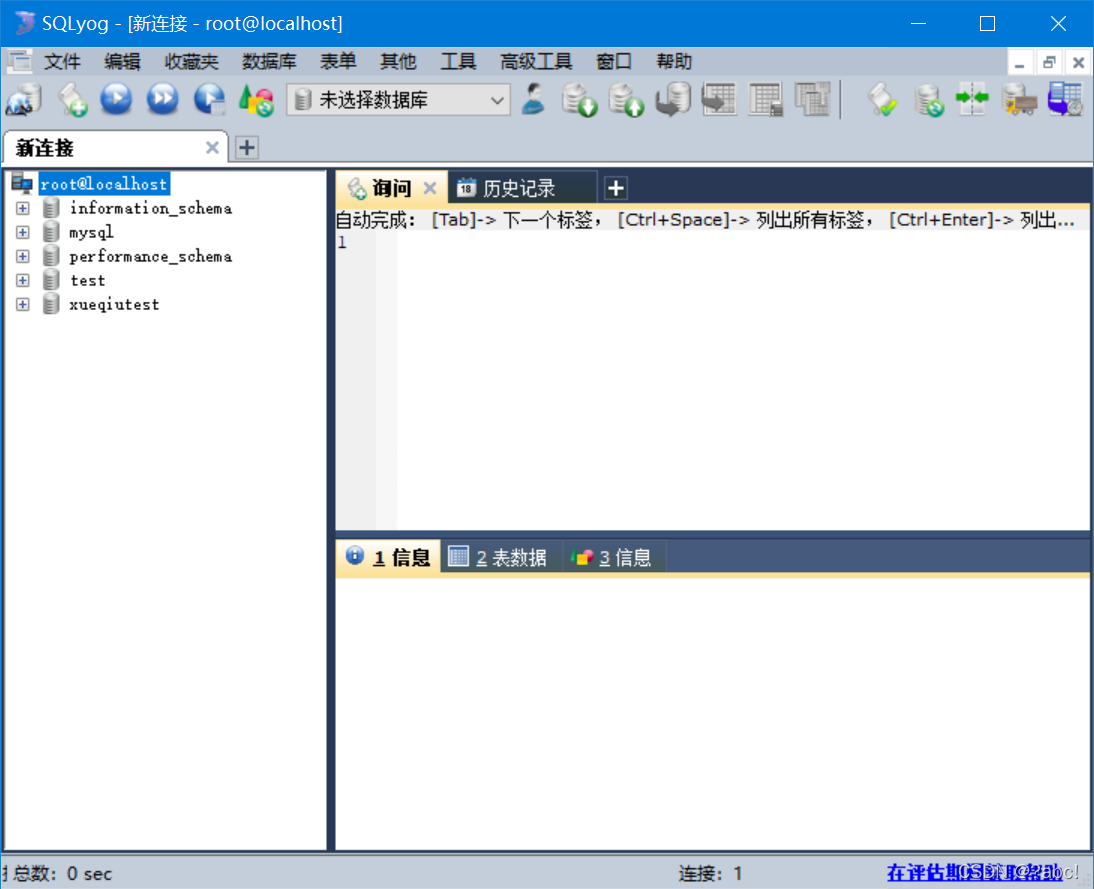
Task: Click the schema sync green arrows icon
Action: pyautogui.click(x=973, y=98)
